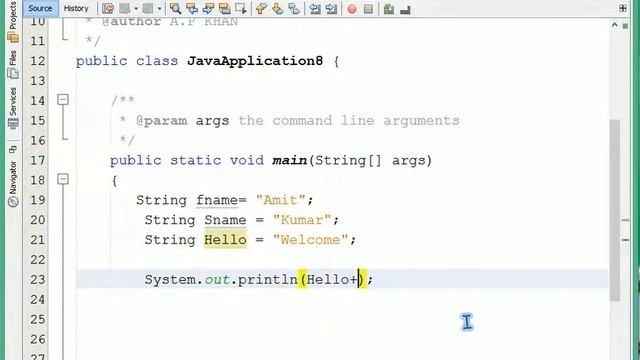The height and width of the screenshot is (360, 640).
Task: Switch to the Source tab
Action: click(40, 8)
